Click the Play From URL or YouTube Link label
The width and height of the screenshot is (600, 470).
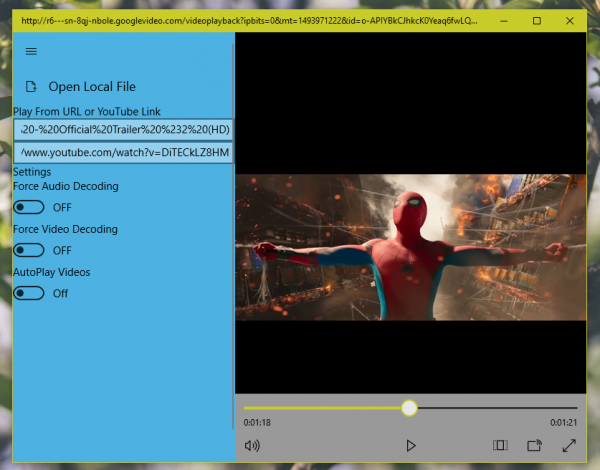tap(87, 112)
